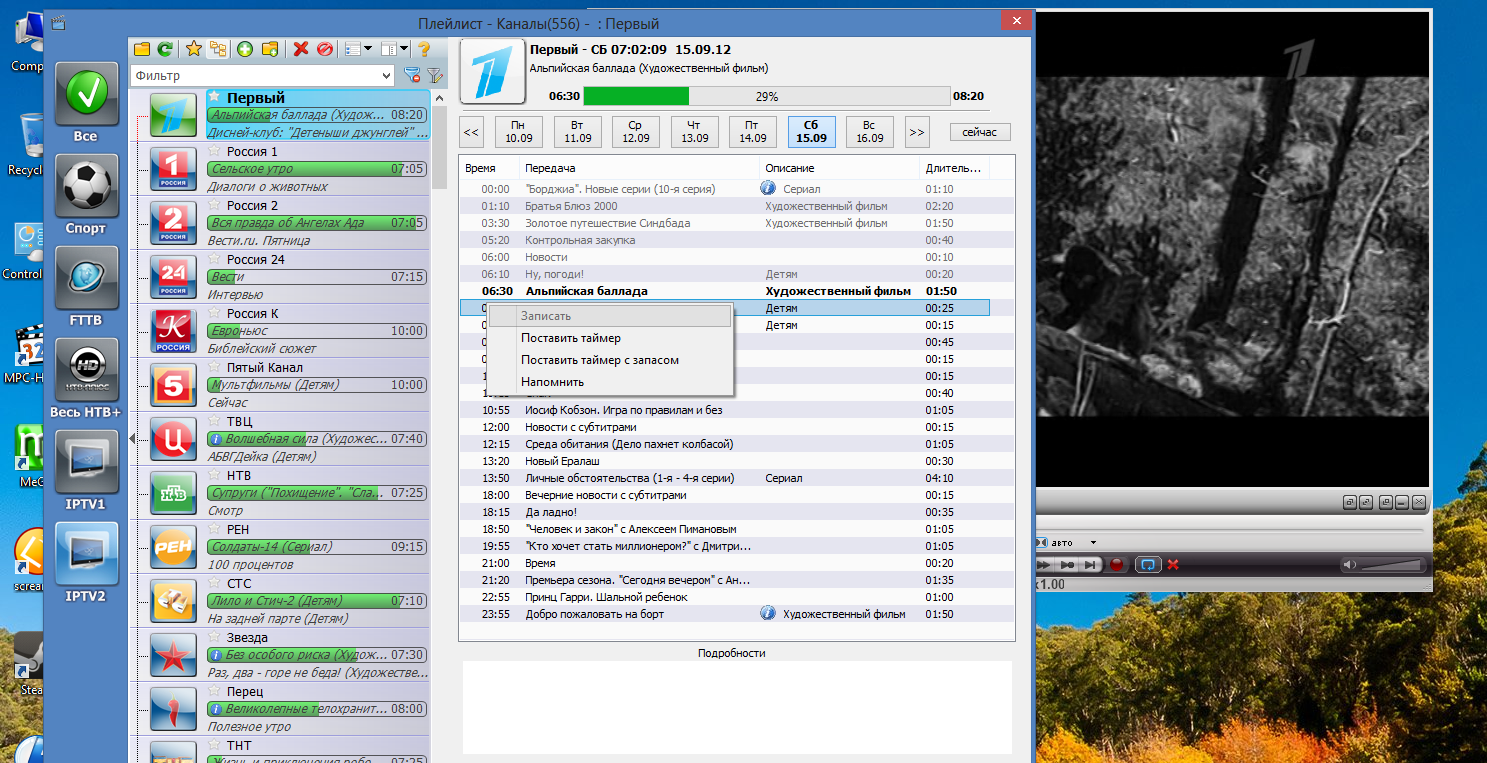Choose Напомнить in the context menu
Screen dimensions: 1487x763
tap(610, 382)
